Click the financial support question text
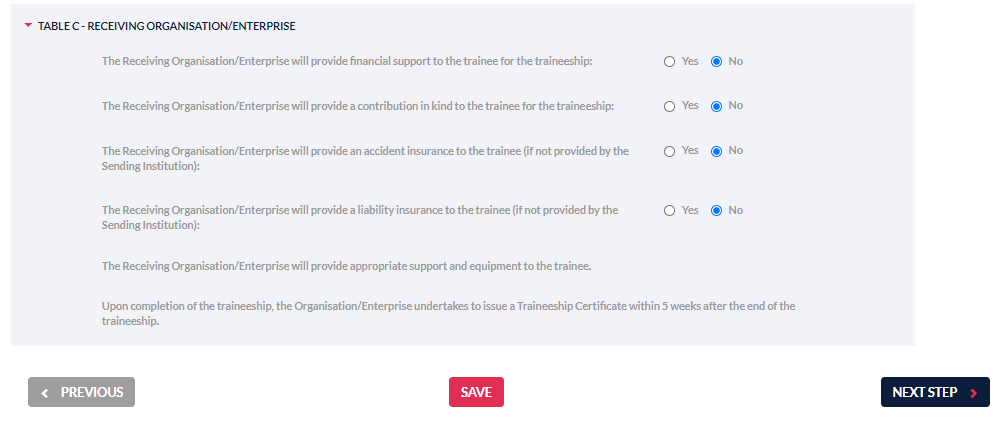This screenshot has width=998, height=430. click(x=347, y=61)
